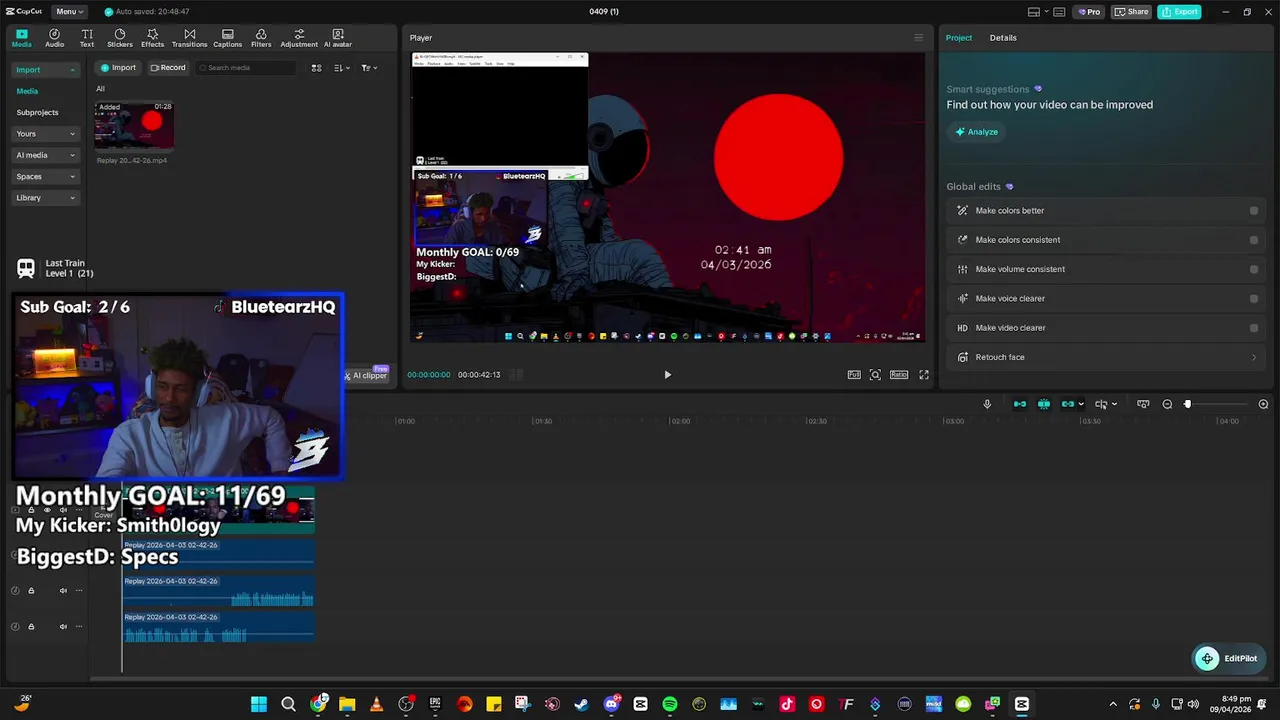
Task: Expand the Yours section
Action: [x=45, y=134]
